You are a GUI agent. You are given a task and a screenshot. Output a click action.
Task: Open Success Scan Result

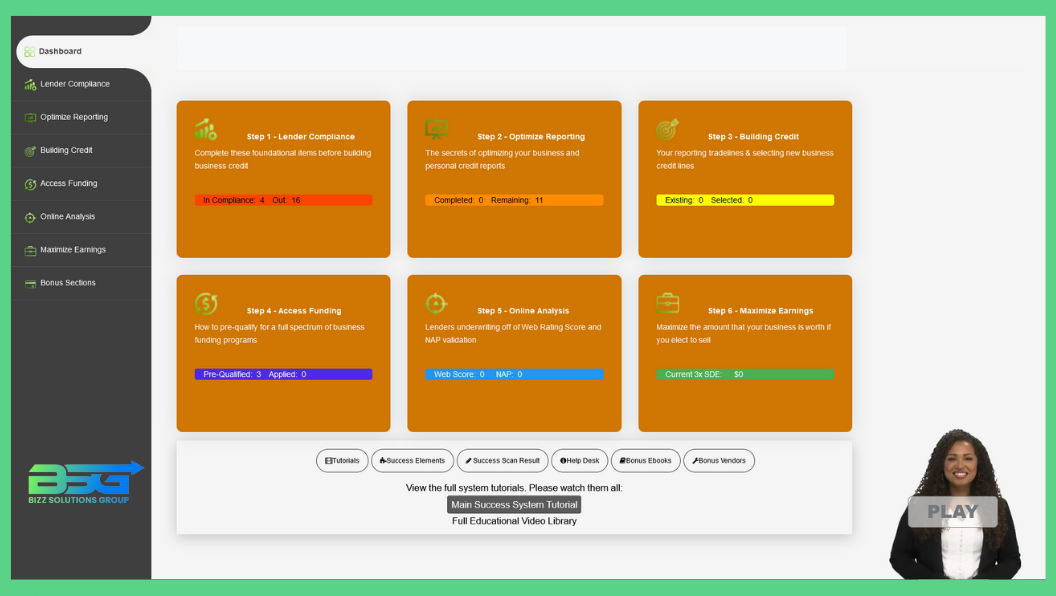502,461
